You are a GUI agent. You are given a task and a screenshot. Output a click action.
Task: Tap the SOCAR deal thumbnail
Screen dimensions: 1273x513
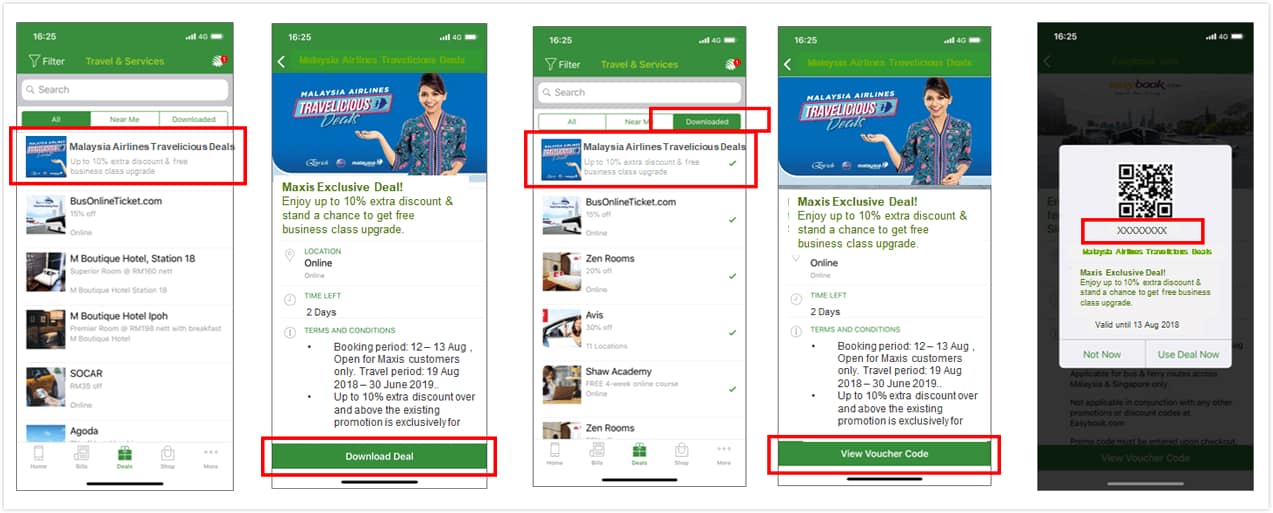tap(45, 386)
